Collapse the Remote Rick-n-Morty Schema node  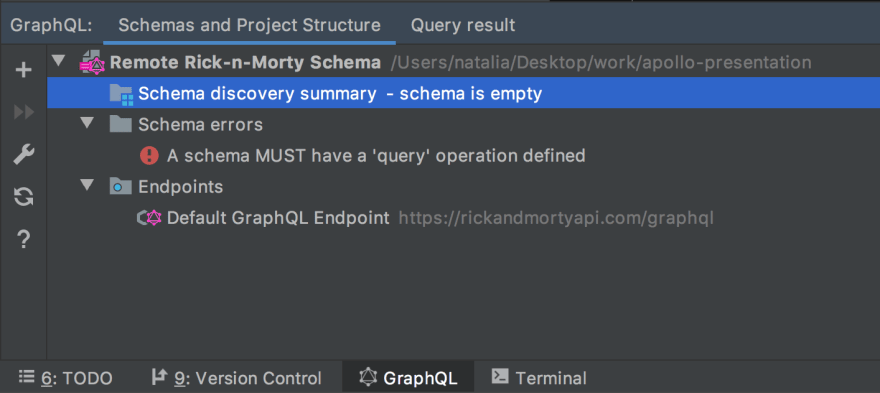[x=58, y=61]
